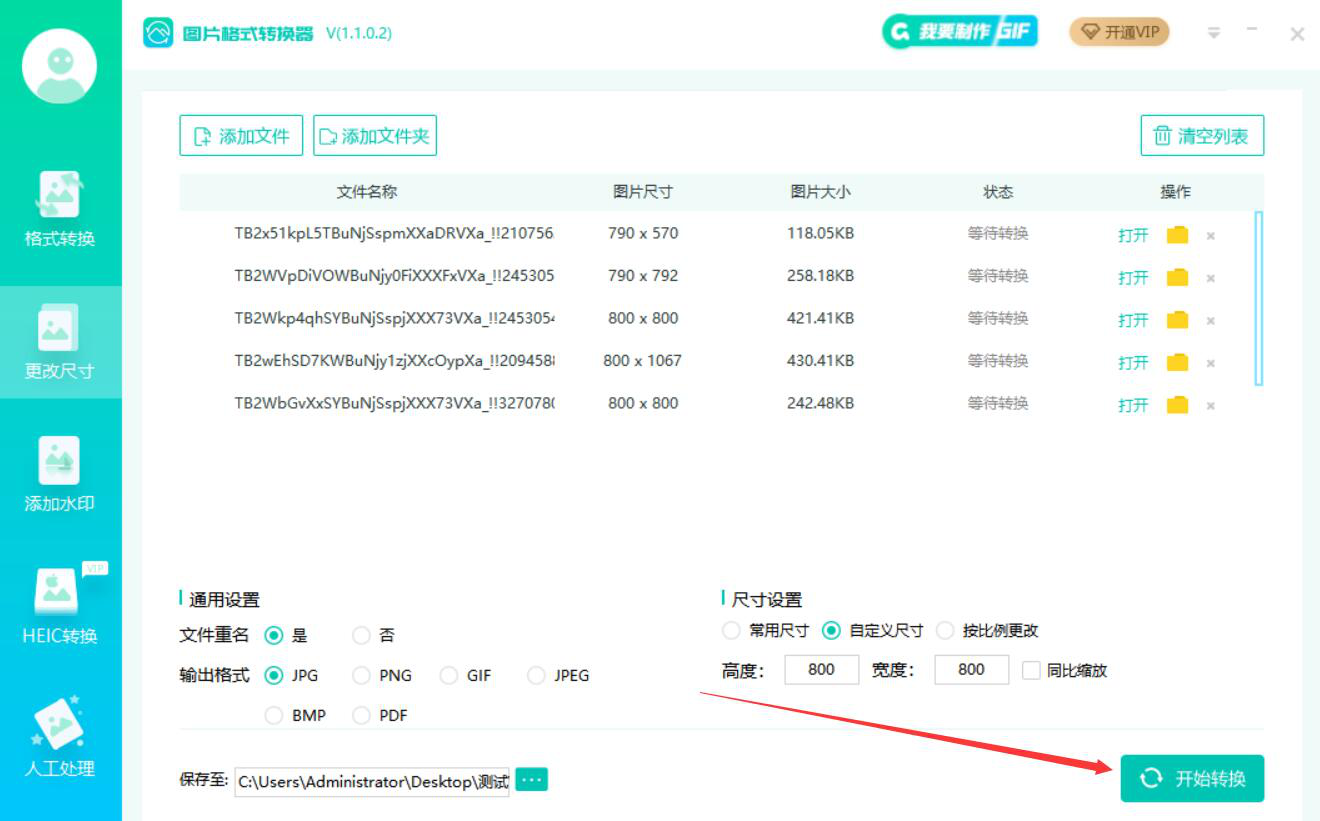Open the file TB2x51kpL5TBuNjSspmXXaDRVXa via 打开
This screenshot has height=821, width=1320.
coord(1133,236)
